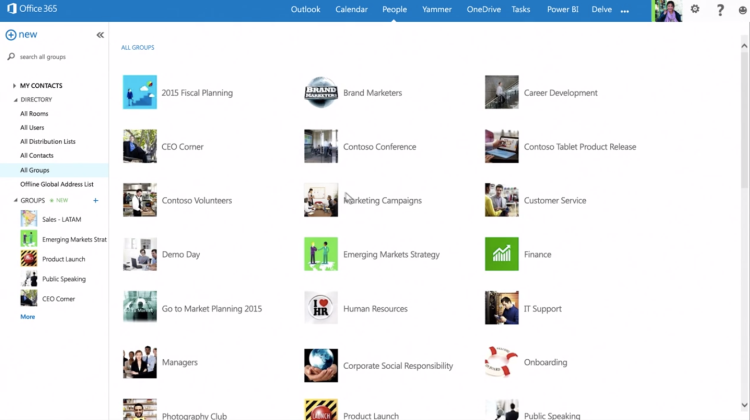750x420 pixels.
Task: Click the feedback smiley icon
Action: [742, 10]
